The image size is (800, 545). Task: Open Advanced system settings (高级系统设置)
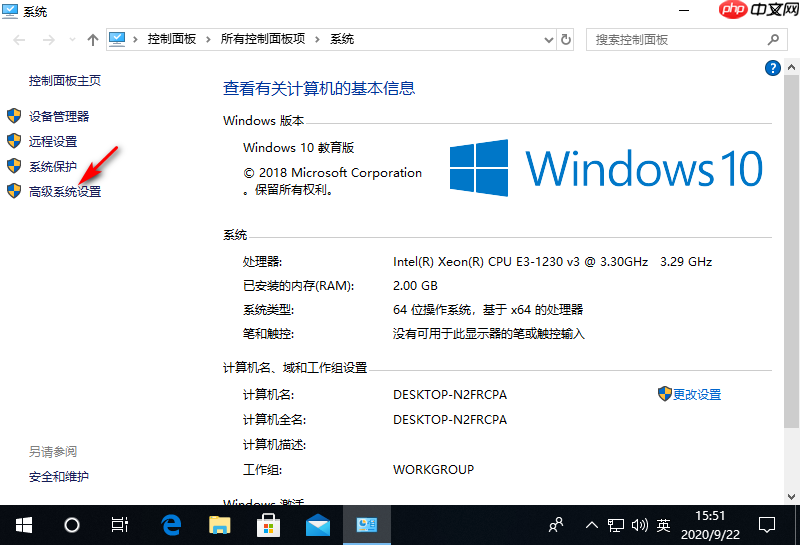[x=65, y=191]
